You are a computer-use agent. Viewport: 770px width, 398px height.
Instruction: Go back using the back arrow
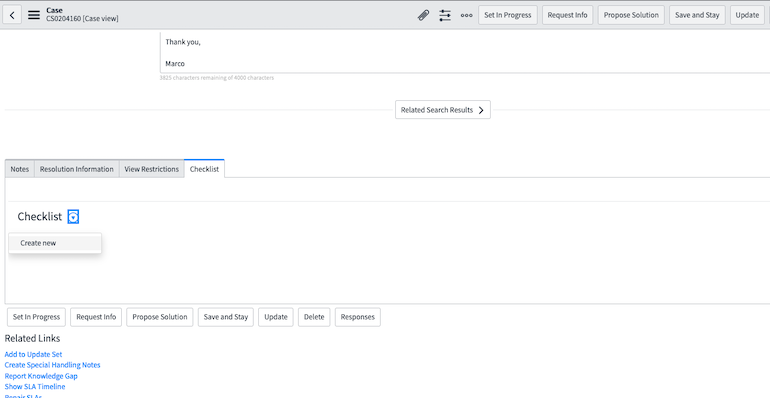(12, 15)
